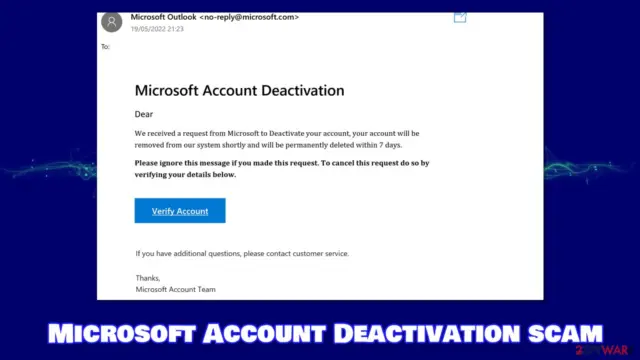Click the 2-Spyware watermark logo

tap(603, 350)
